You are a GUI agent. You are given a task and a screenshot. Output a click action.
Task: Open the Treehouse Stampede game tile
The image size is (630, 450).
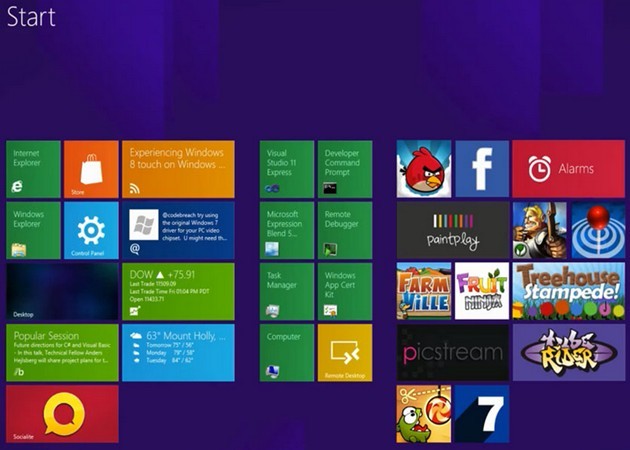point(569,291)
